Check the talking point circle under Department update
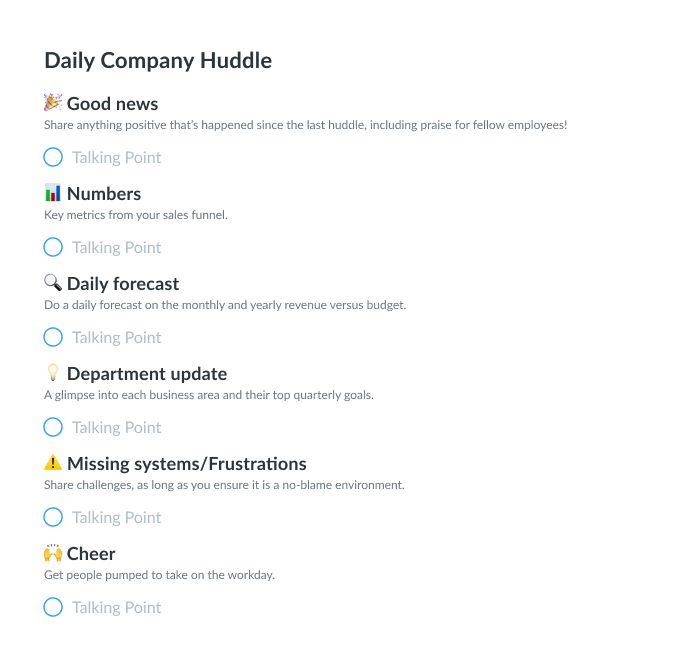684x666 pixels. coord(53,427)
